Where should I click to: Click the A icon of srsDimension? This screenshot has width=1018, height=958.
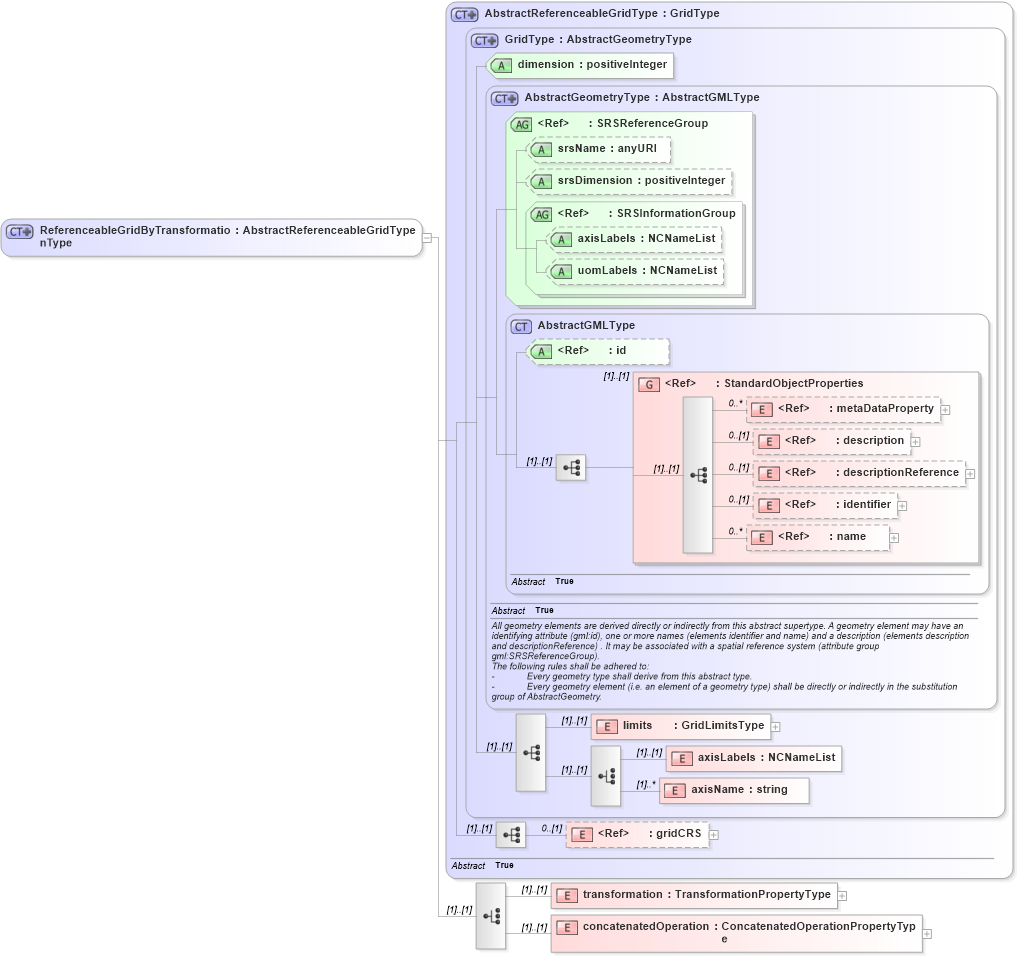[541, 182]
